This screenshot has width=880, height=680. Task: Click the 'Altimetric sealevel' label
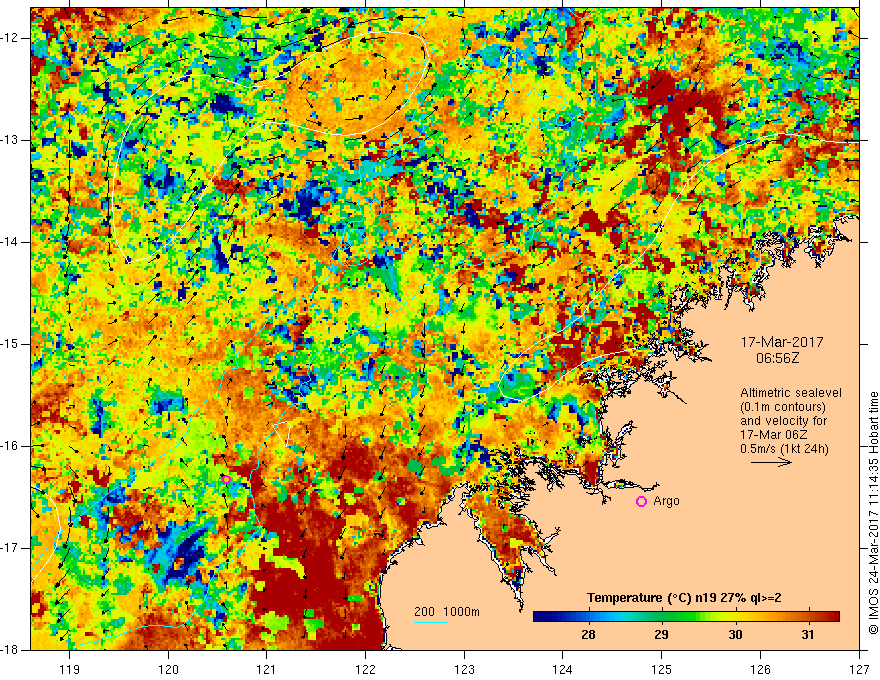[x=791, y=393]
